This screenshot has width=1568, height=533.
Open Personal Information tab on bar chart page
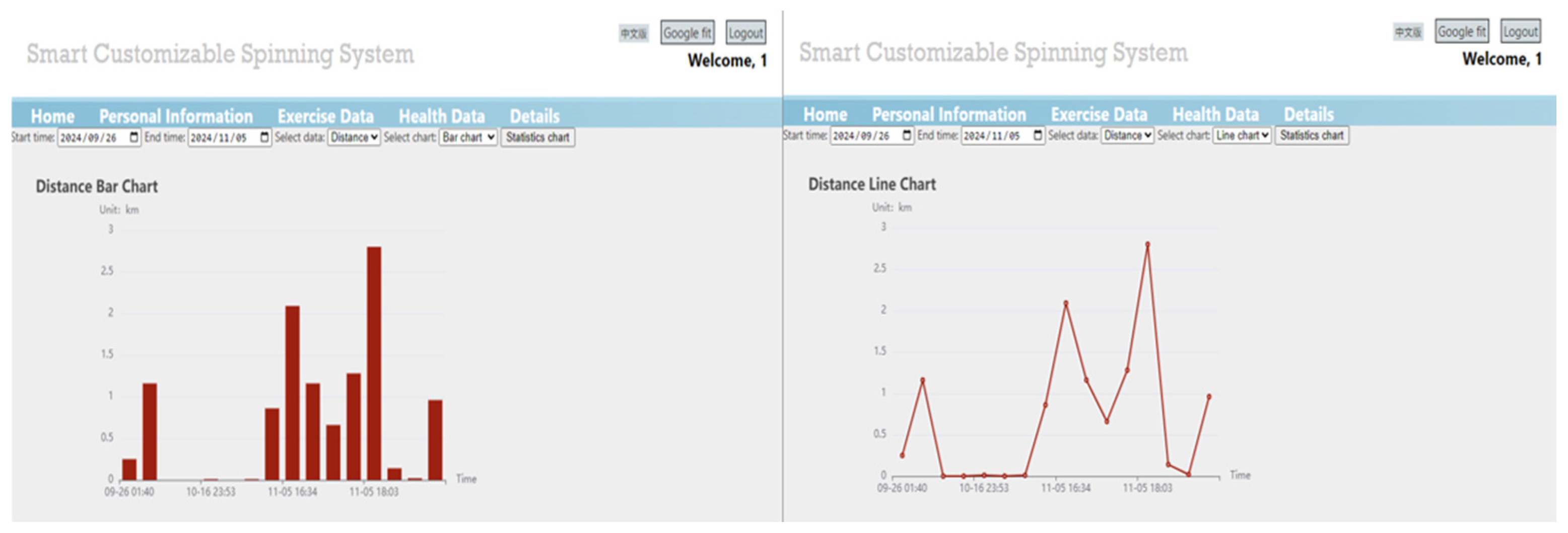tap(175, 116)
